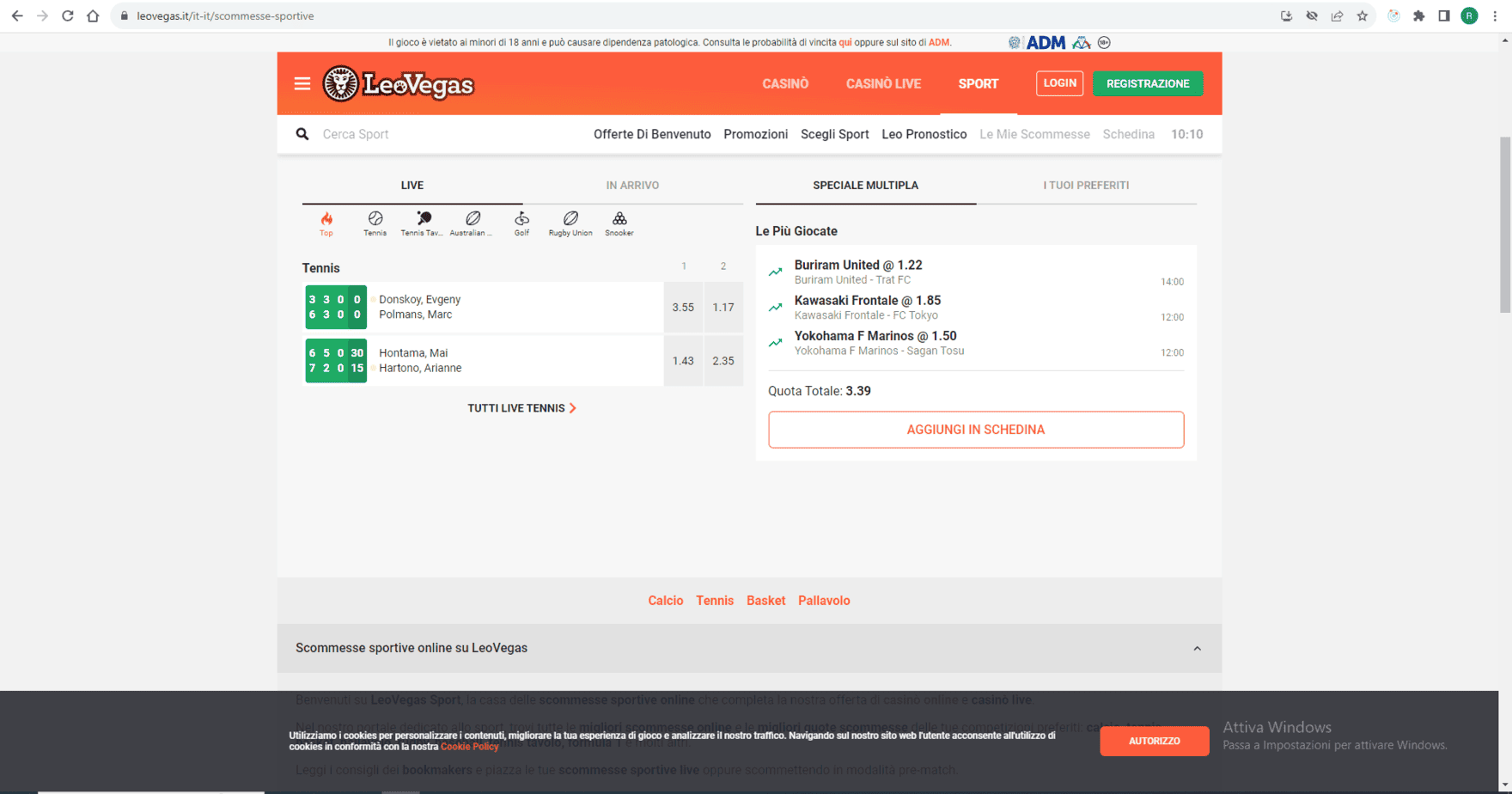Click the ADM logo in top banner
This screenshot has height=794, width=1512.
[1046, 42]
